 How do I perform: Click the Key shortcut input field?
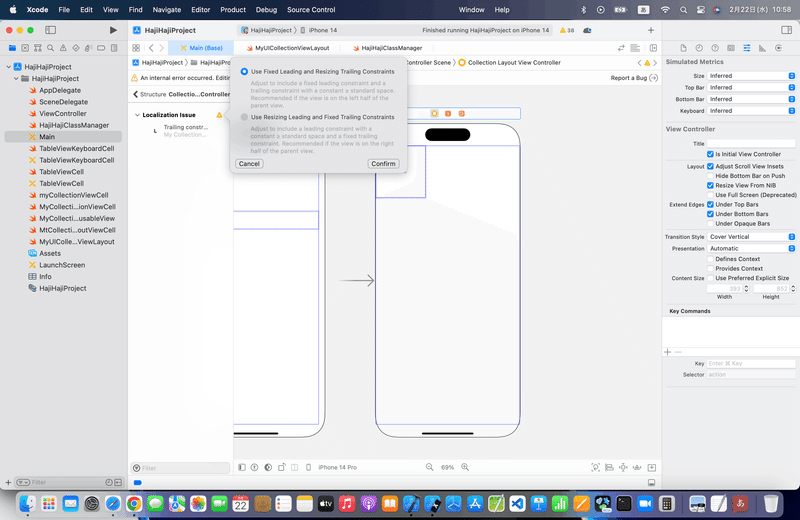point(751,363)
